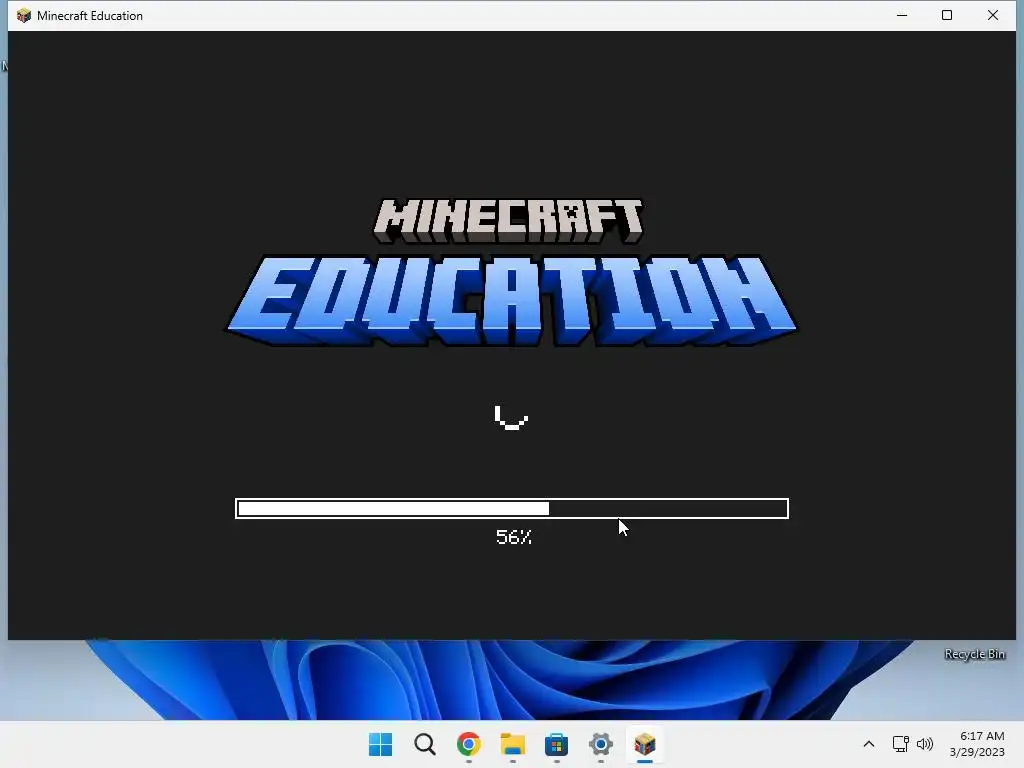Click the loading progress bar

[512, 508]
